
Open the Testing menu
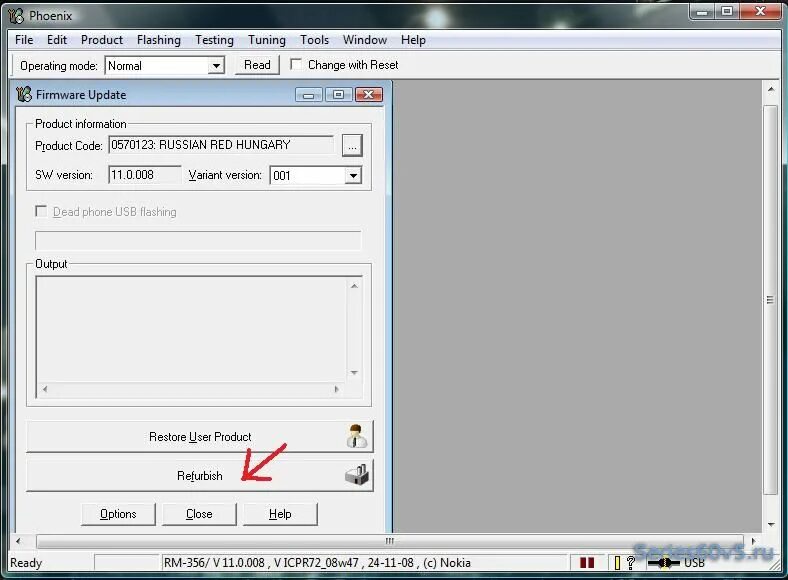[x=214, y=40]
